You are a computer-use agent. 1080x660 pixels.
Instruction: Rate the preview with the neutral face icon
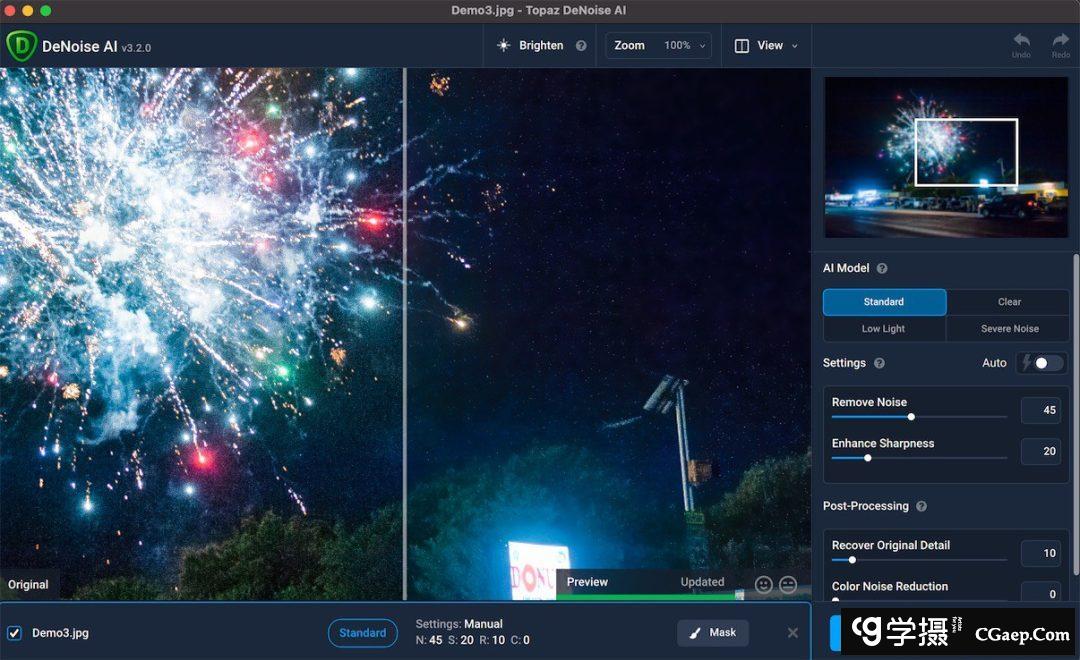(788, 584)
